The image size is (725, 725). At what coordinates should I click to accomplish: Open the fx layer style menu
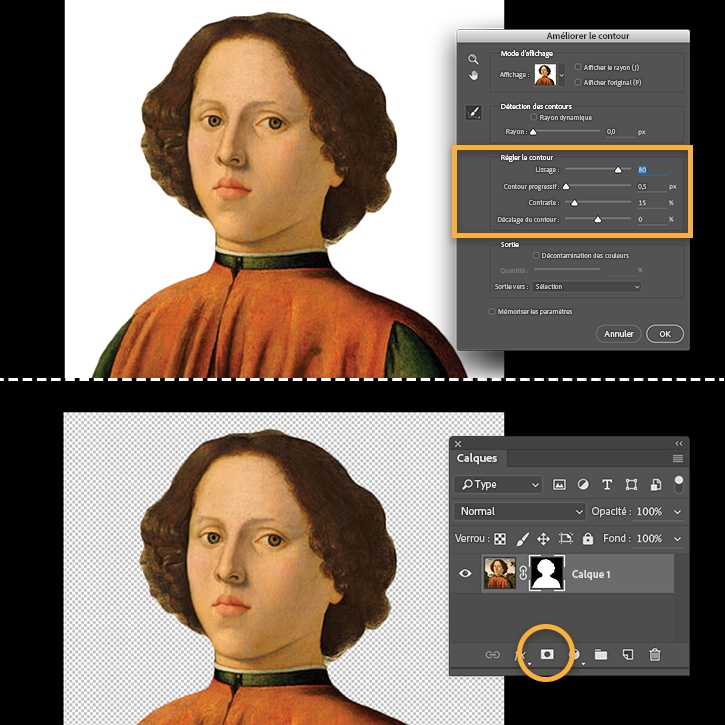(520, 655)
